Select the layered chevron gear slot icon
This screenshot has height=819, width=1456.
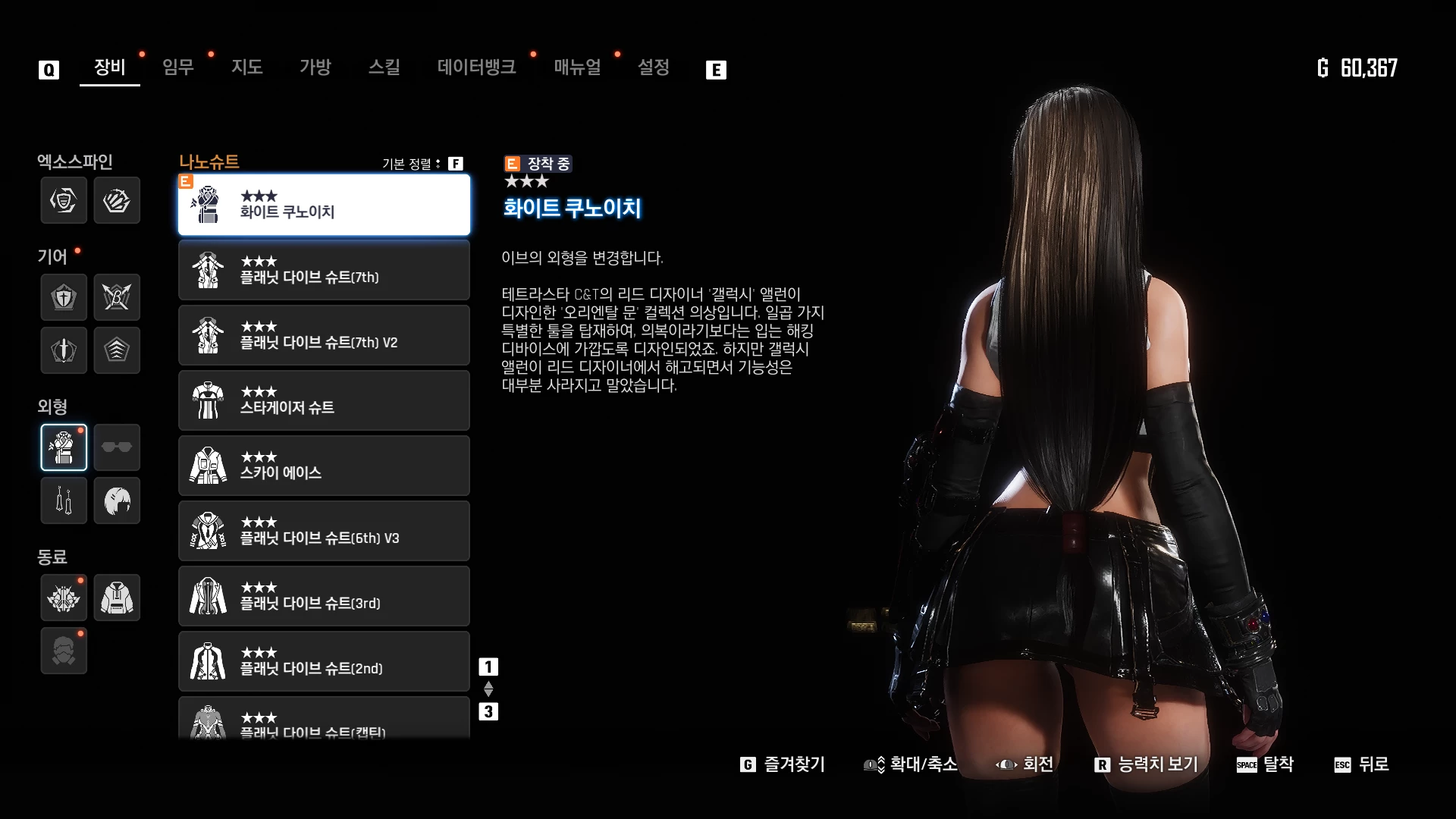click(117, 350)
